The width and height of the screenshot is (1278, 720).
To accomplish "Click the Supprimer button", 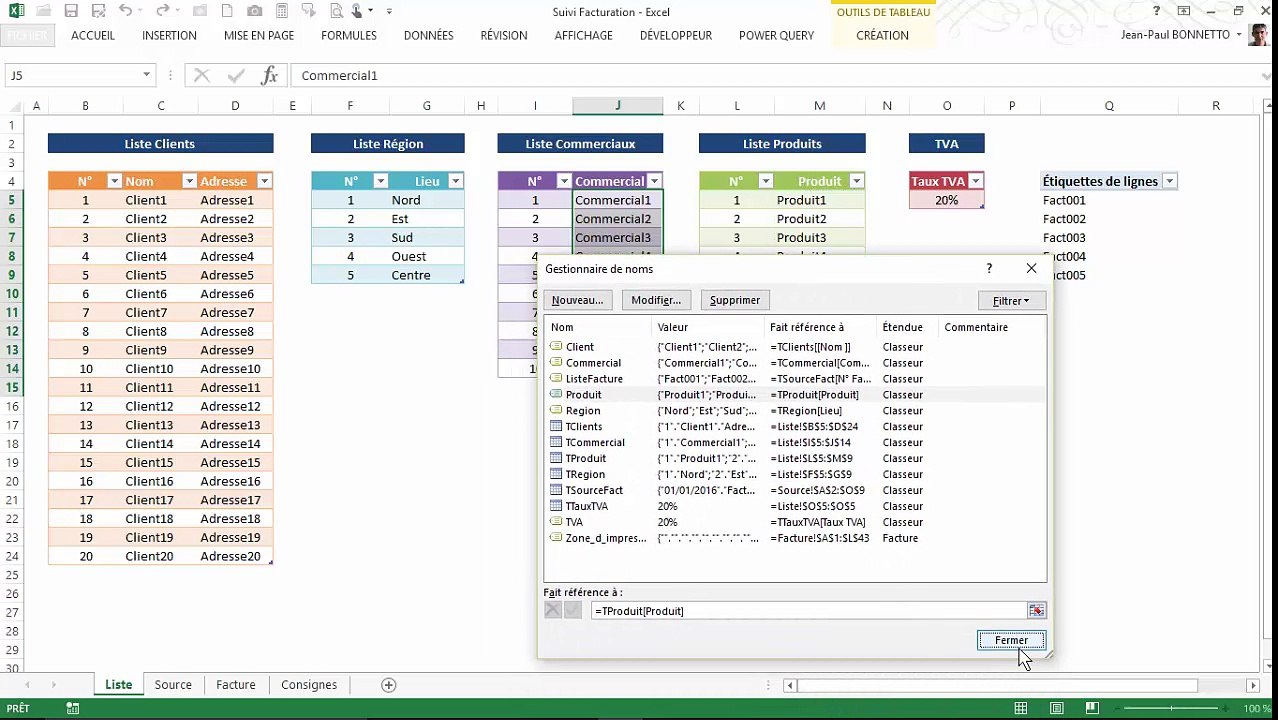I will (735, 300).
